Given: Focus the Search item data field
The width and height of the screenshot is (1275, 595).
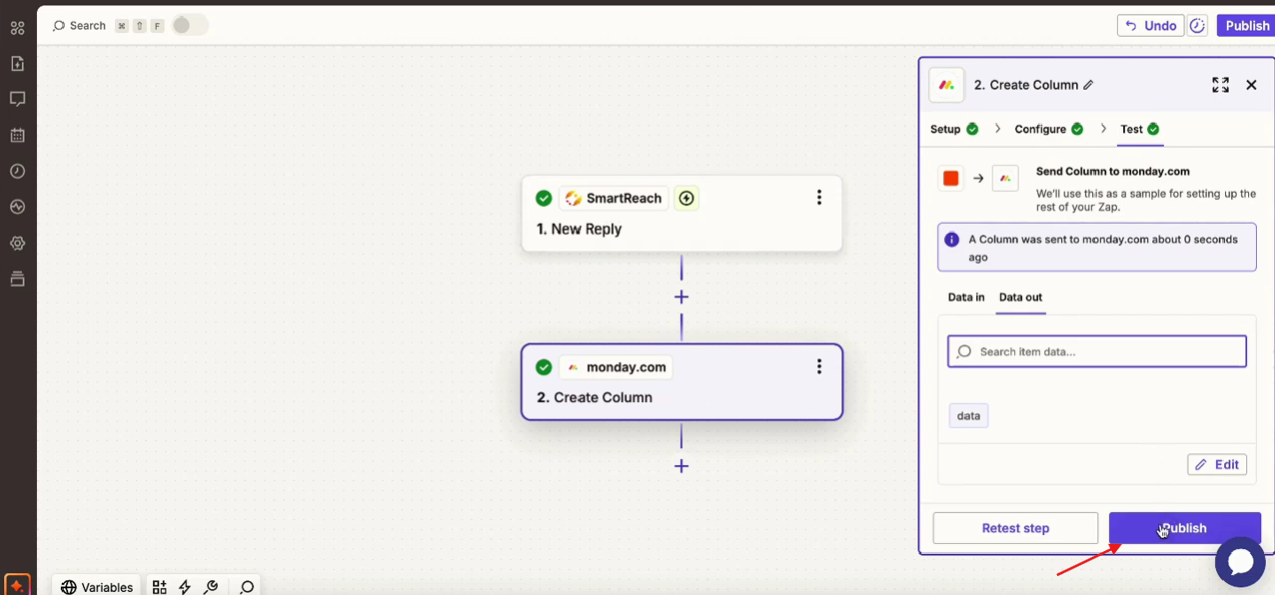Looking at the screenshot, I should click(x=1097, y=352).
